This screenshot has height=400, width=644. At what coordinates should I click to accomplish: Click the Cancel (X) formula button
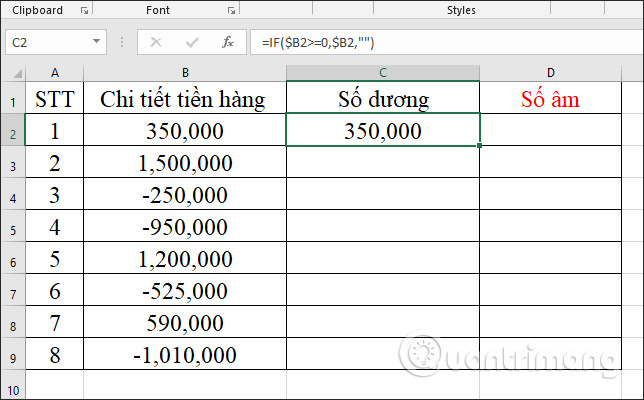point(156,42)
